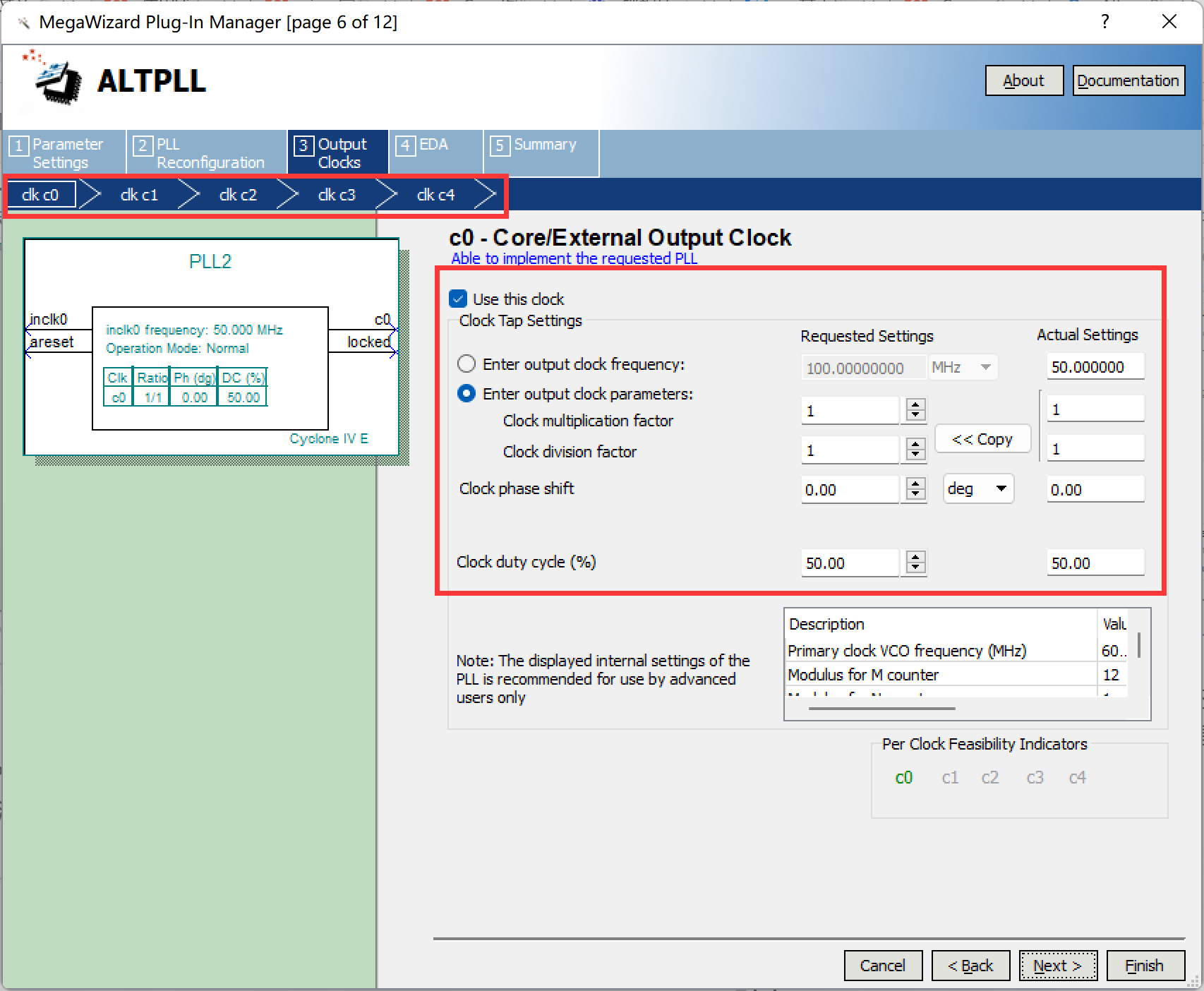Viewport: 1204px width, 991px height.
Task: Click the c2 feasibility indicator
Action: click(x=990, y=778)
